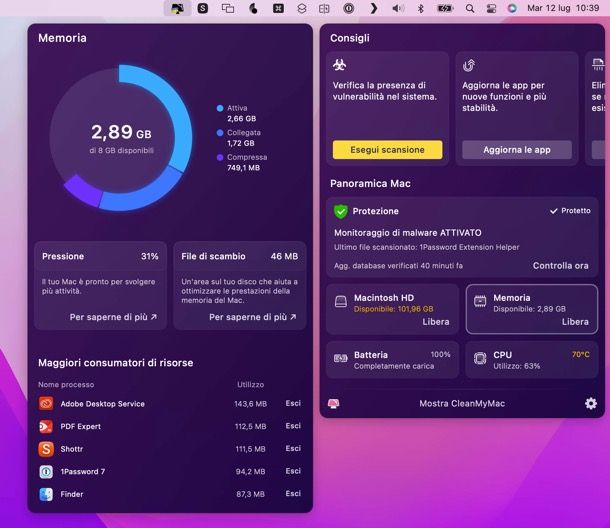The width and height of the screenshot is (610, 528).
Task: Click the Macintosh HD disk icon
Action: (x=341, y=302)
